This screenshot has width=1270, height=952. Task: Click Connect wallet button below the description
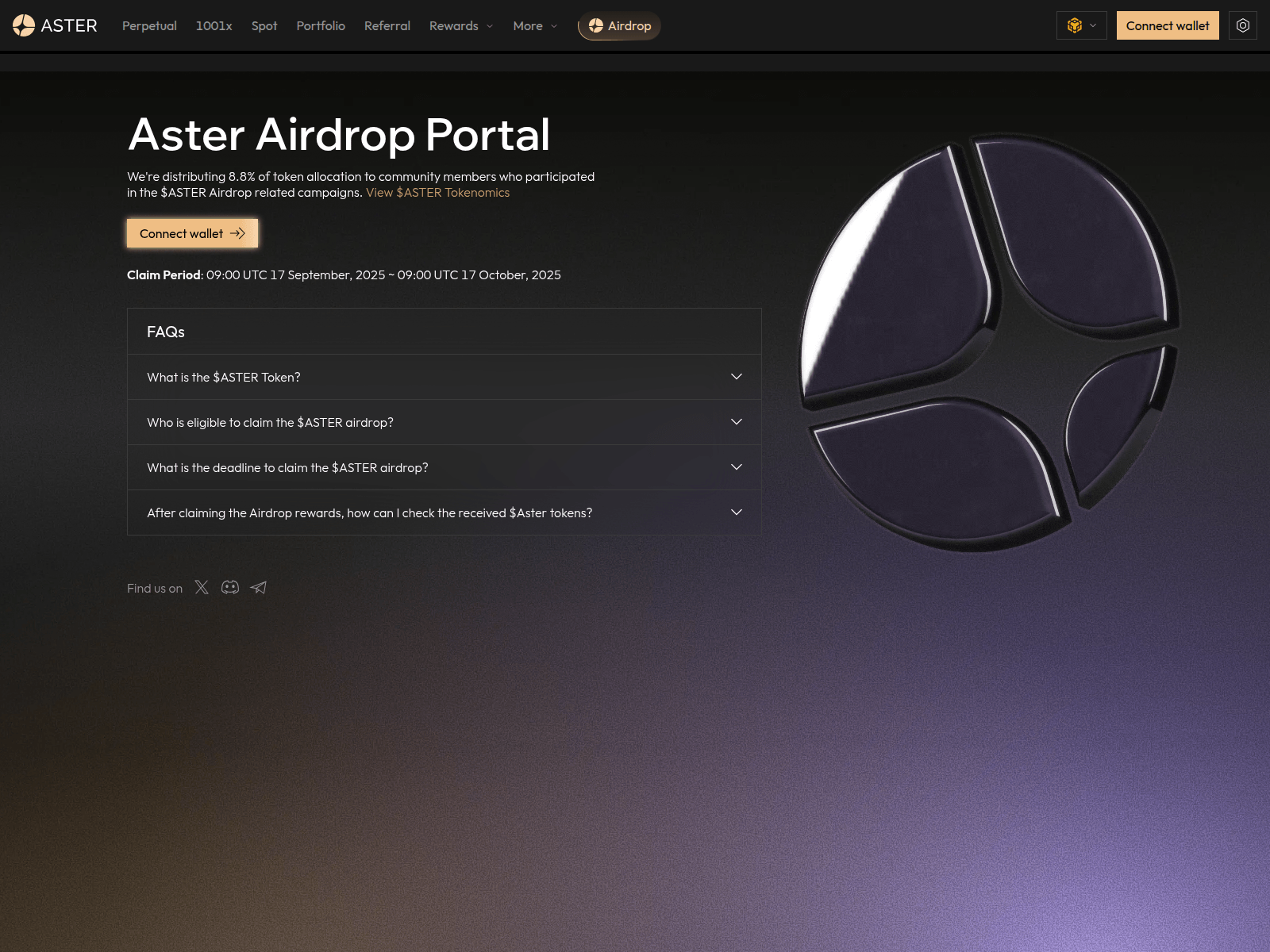[192, 233]
